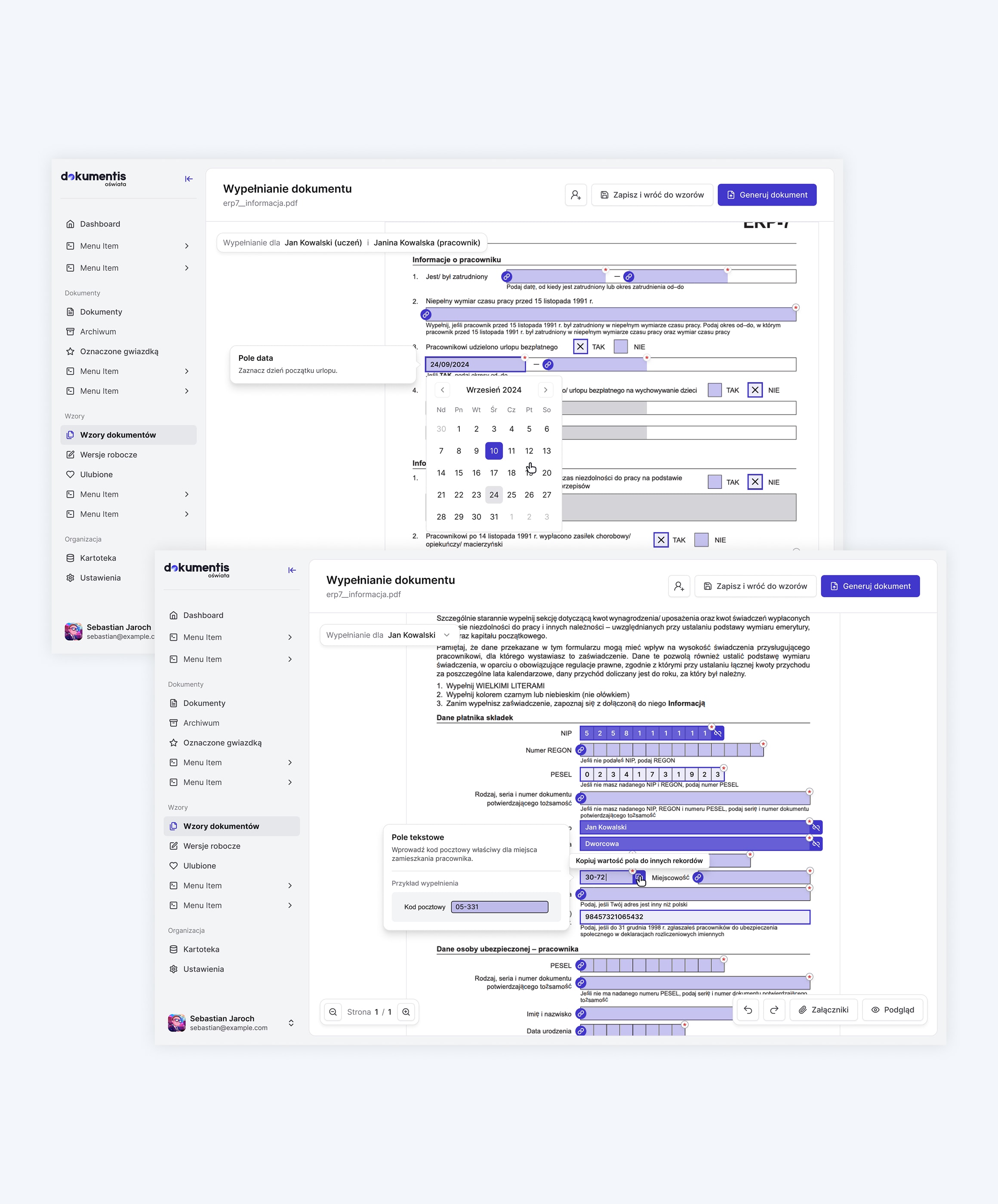
Task: Unlink the NIP field
Action: click(718, 733)
